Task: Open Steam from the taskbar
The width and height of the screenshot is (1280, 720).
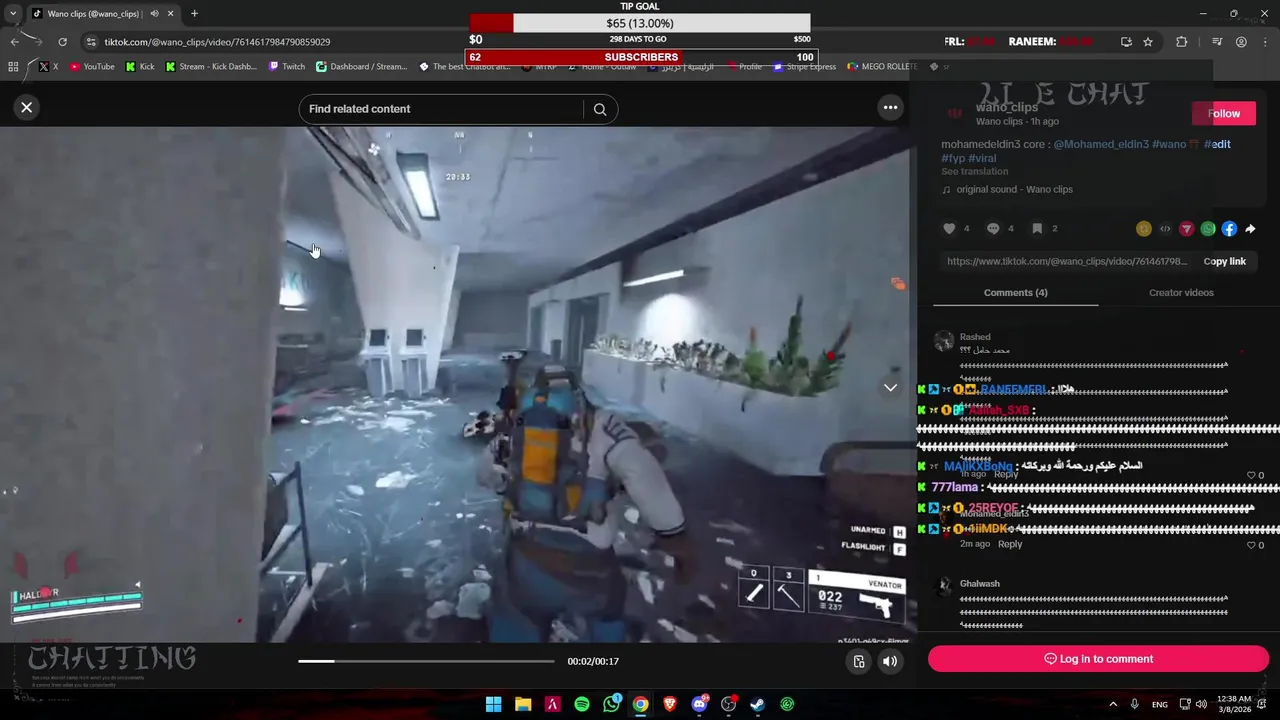Action: 758,704
